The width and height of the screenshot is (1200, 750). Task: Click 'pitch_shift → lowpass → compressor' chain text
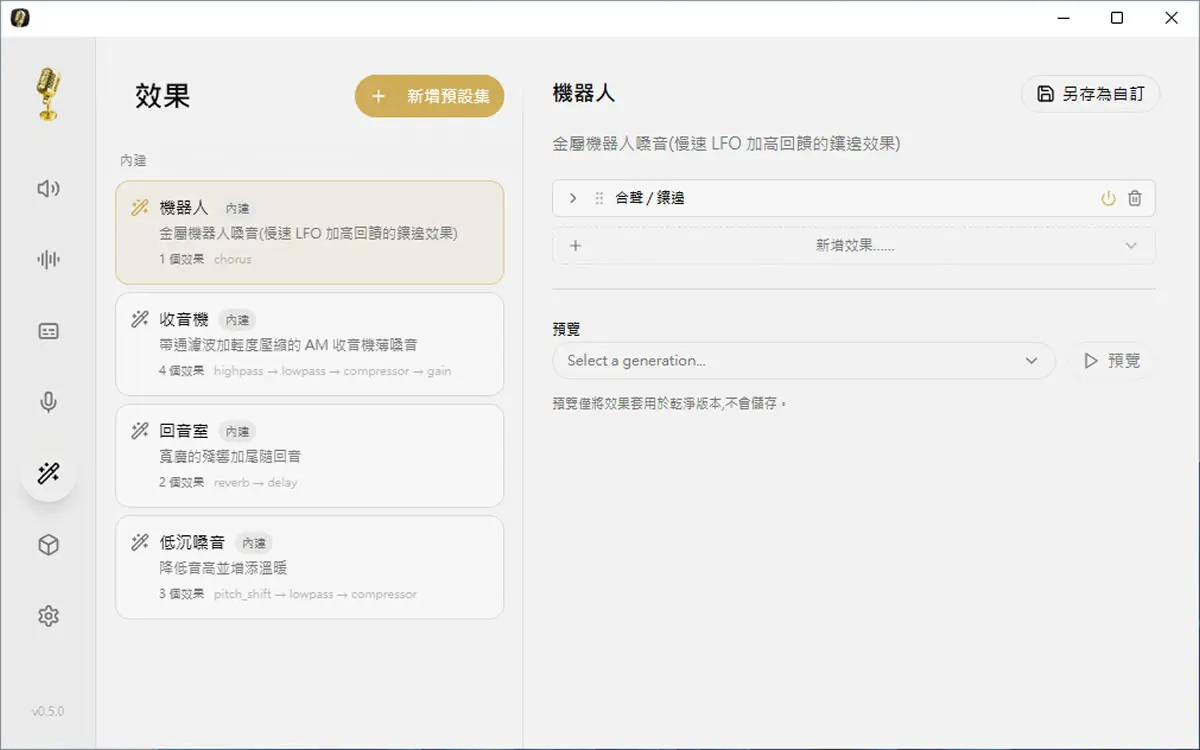[x=315, y=594]
